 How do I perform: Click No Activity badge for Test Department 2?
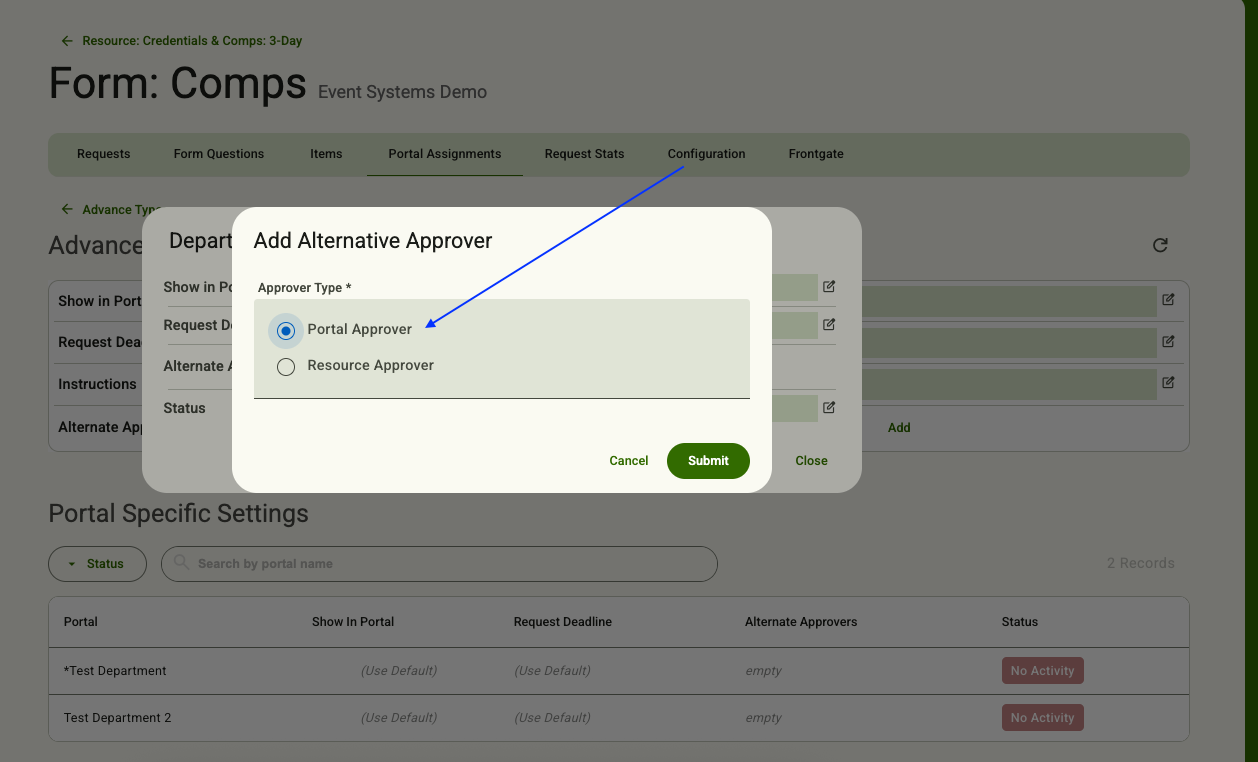1042,718
